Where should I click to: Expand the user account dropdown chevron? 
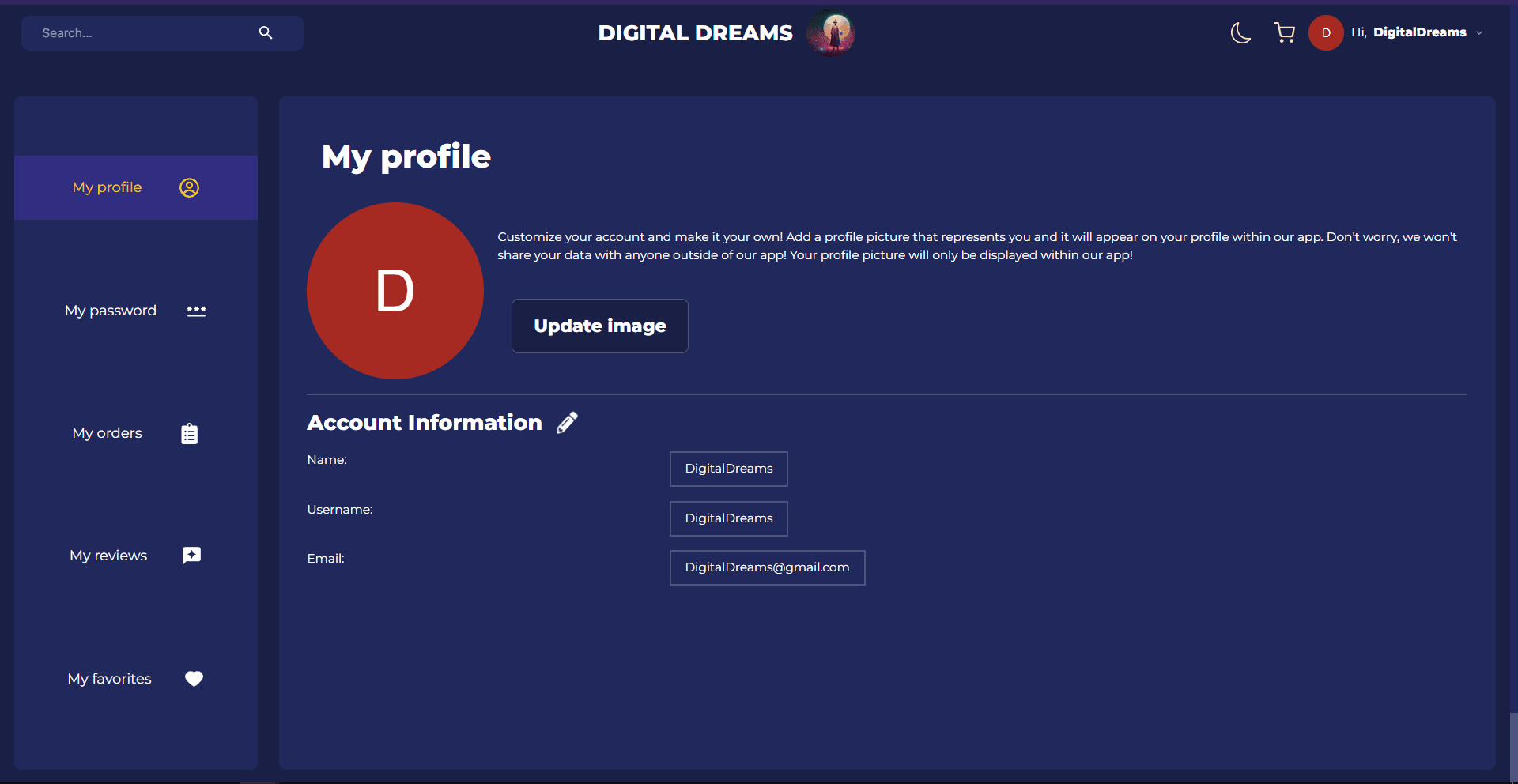coord(1479,33)
